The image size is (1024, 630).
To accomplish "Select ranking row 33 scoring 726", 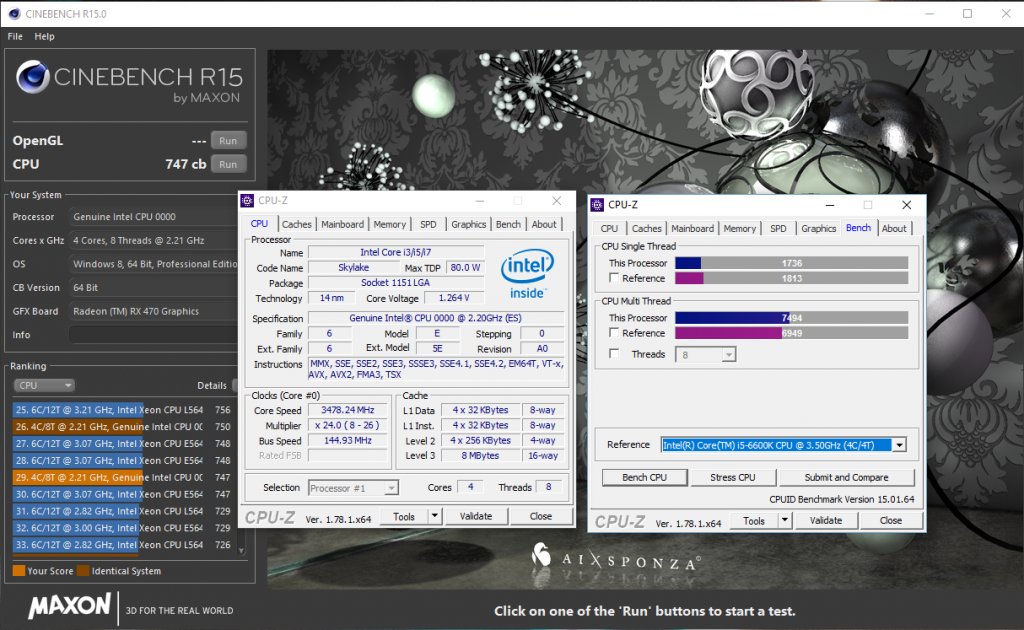I will [123, 544].
